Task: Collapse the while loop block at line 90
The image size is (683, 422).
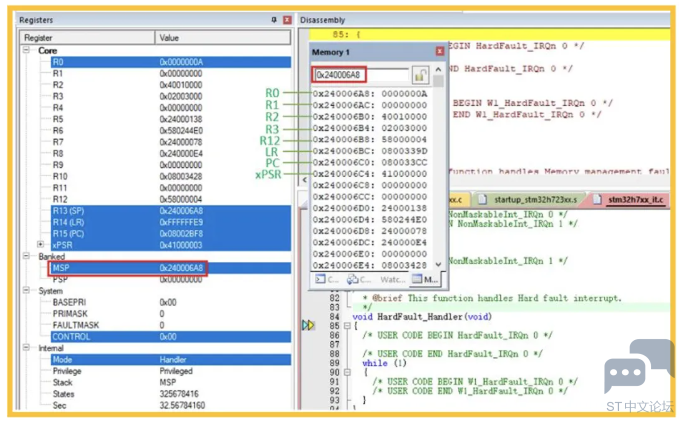Action: coord(347,372)
